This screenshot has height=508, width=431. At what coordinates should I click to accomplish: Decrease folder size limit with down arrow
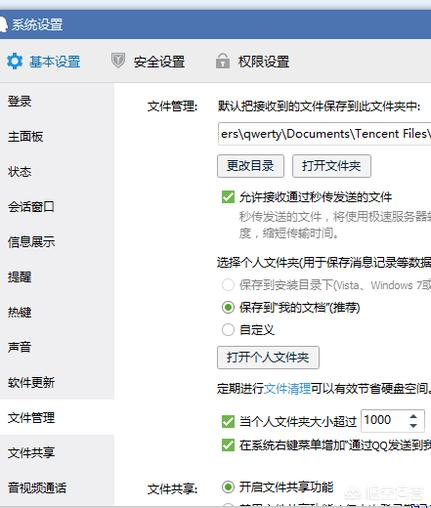[x=413, y=426]
